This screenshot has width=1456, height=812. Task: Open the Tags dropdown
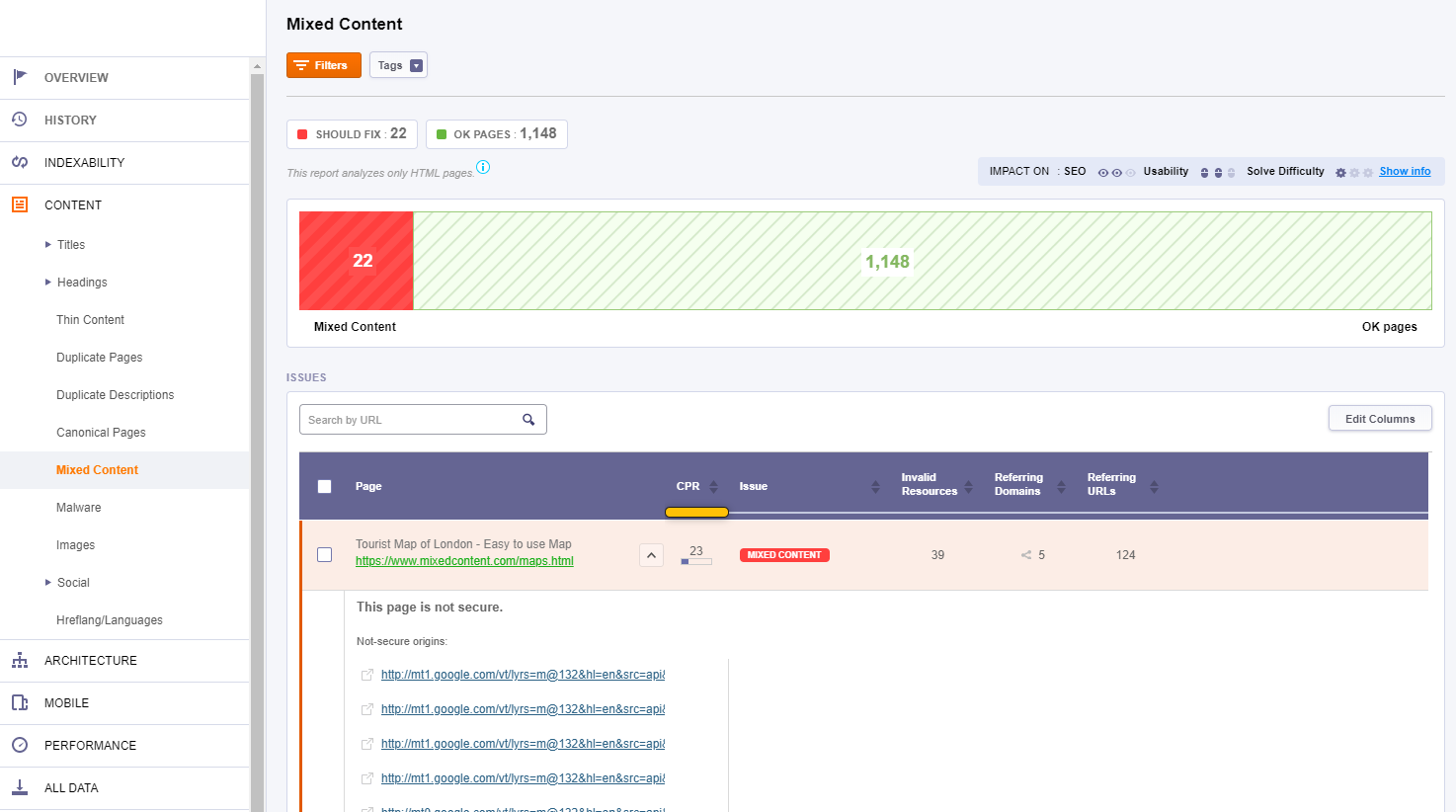[x=398, y=65]
